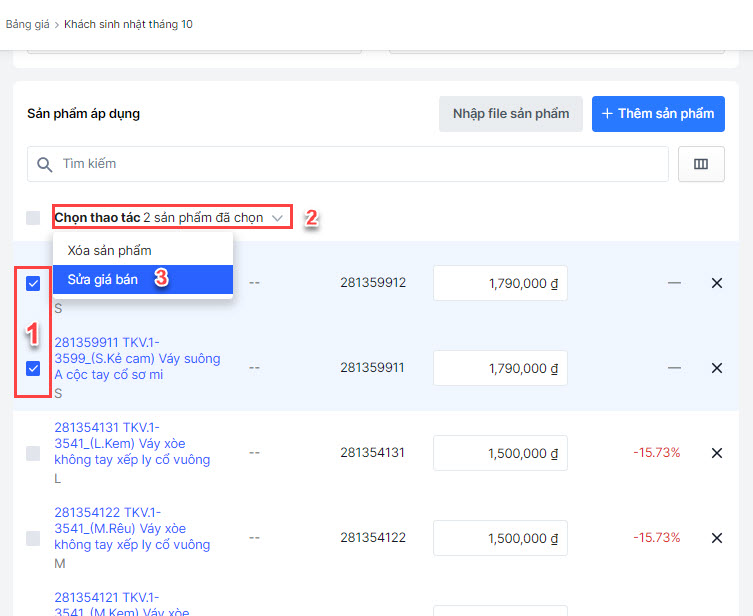This screenshot has height=616, width=753.
Task: Click Khách sinh nhật tháng 10 breadcrumb text
Action: pos(128,24)
